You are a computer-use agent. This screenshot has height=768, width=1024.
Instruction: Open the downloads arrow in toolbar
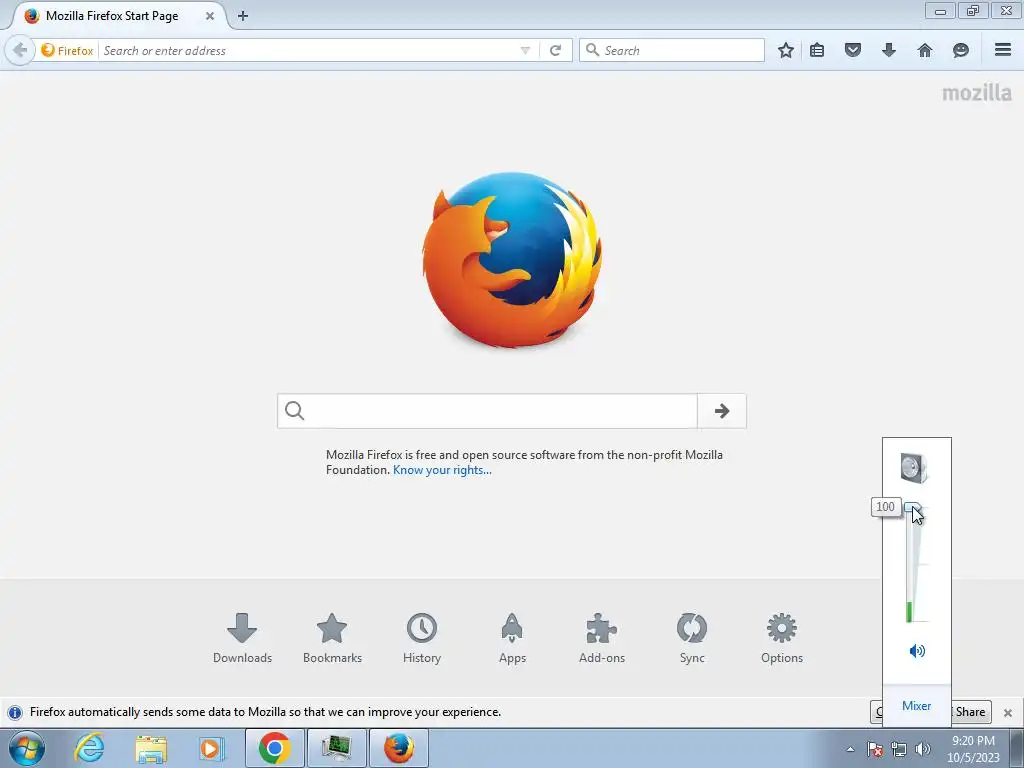pos(889,50)
